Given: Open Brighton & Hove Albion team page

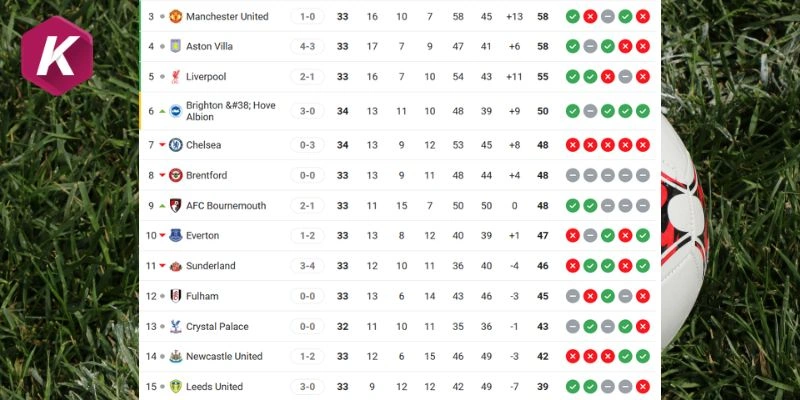Looking at the screenshot, I should [230, 111].
